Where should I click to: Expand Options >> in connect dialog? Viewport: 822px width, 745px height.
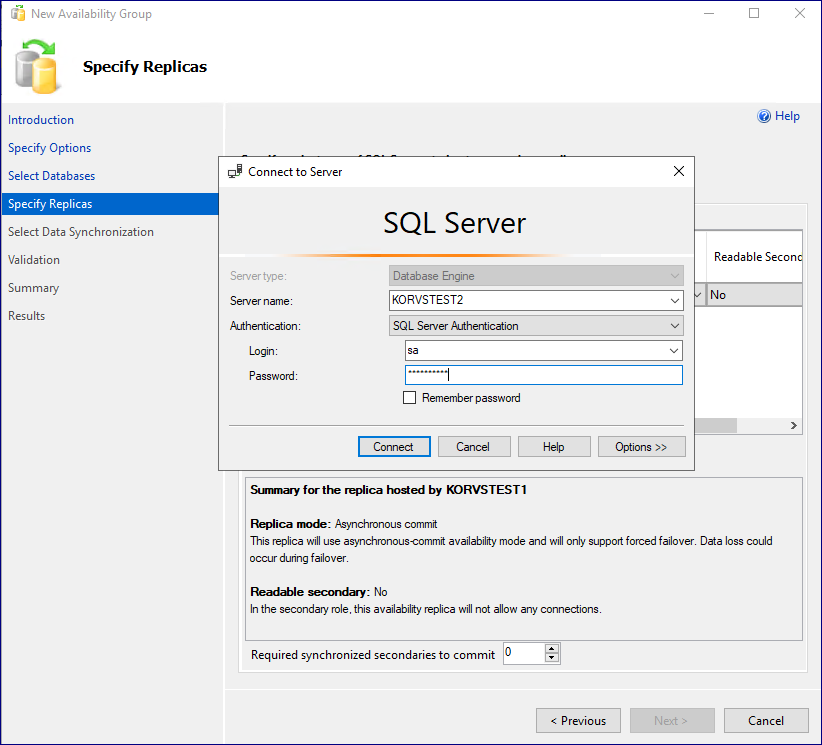pyautogui.click(x=642, y=447)
